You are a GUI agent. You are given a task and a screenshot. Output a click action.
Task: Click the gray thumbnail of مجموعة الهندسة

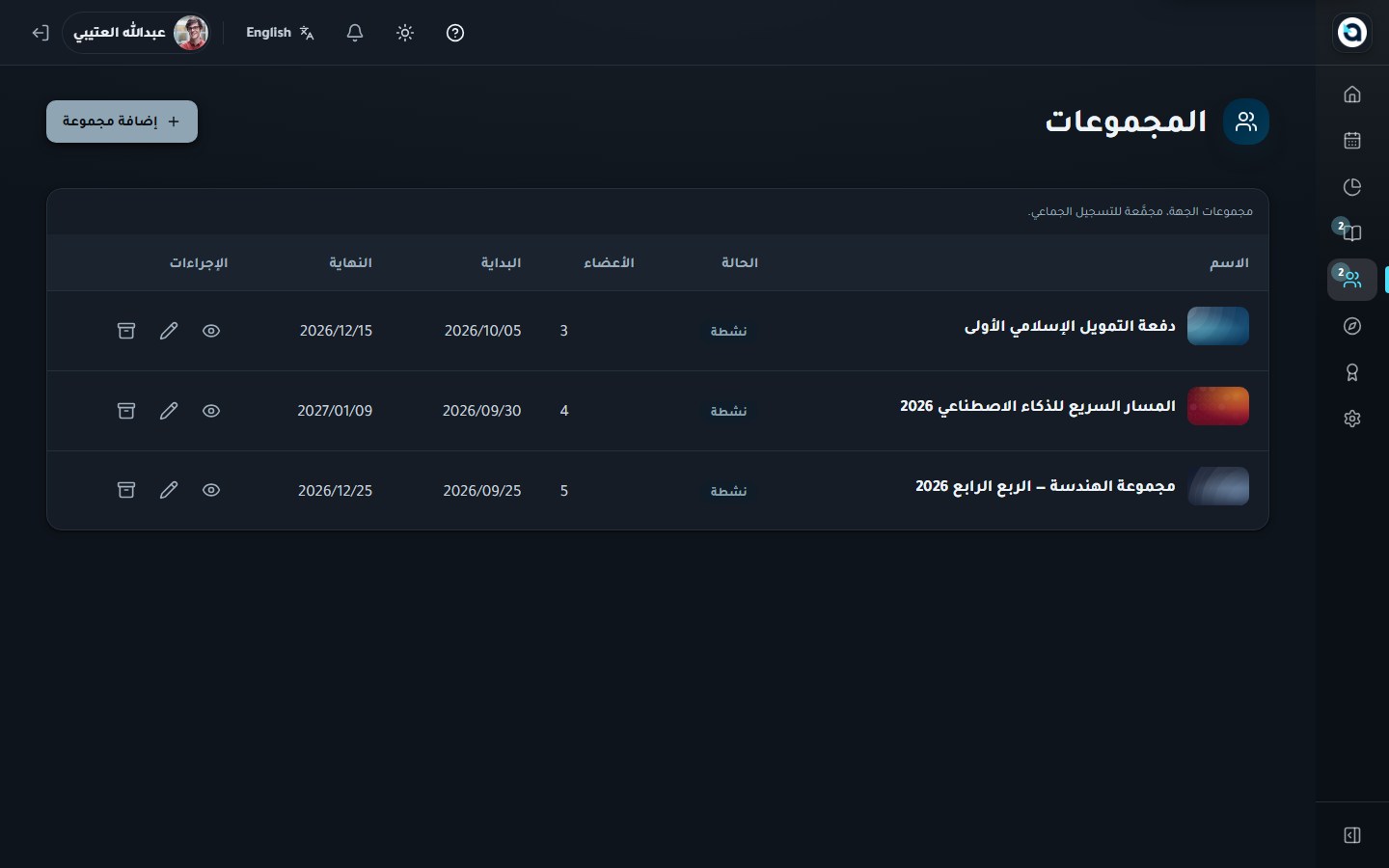click(1218, 486)
